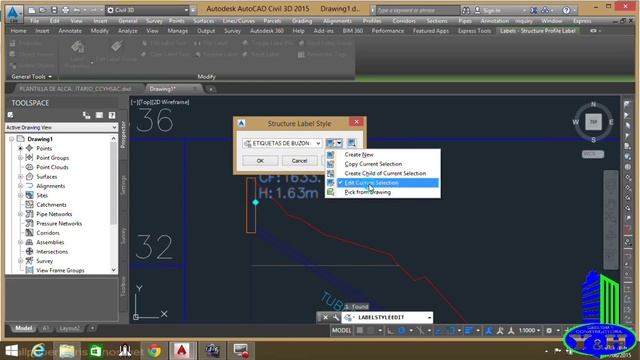640x360 pixels.
Task: Click the search keyword input field
Action: pos(418,10)
